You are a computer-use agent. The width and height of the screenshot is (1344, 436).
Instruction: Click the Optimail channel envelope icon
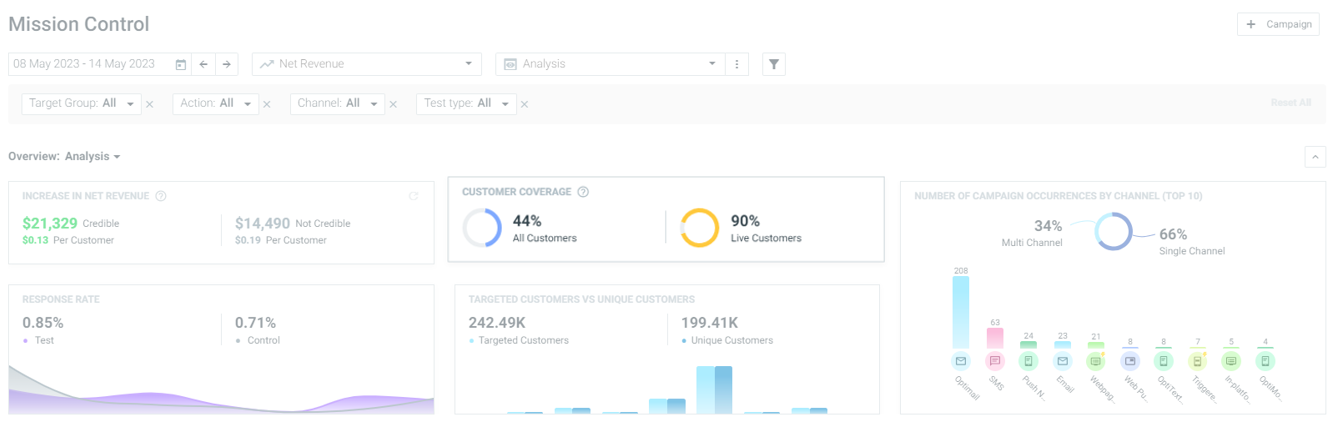point(961,361)
